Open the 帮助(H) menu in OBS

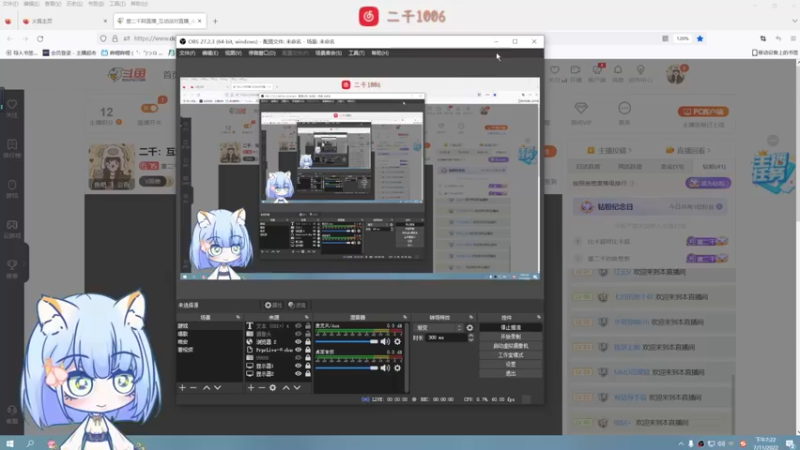point(380,53)
